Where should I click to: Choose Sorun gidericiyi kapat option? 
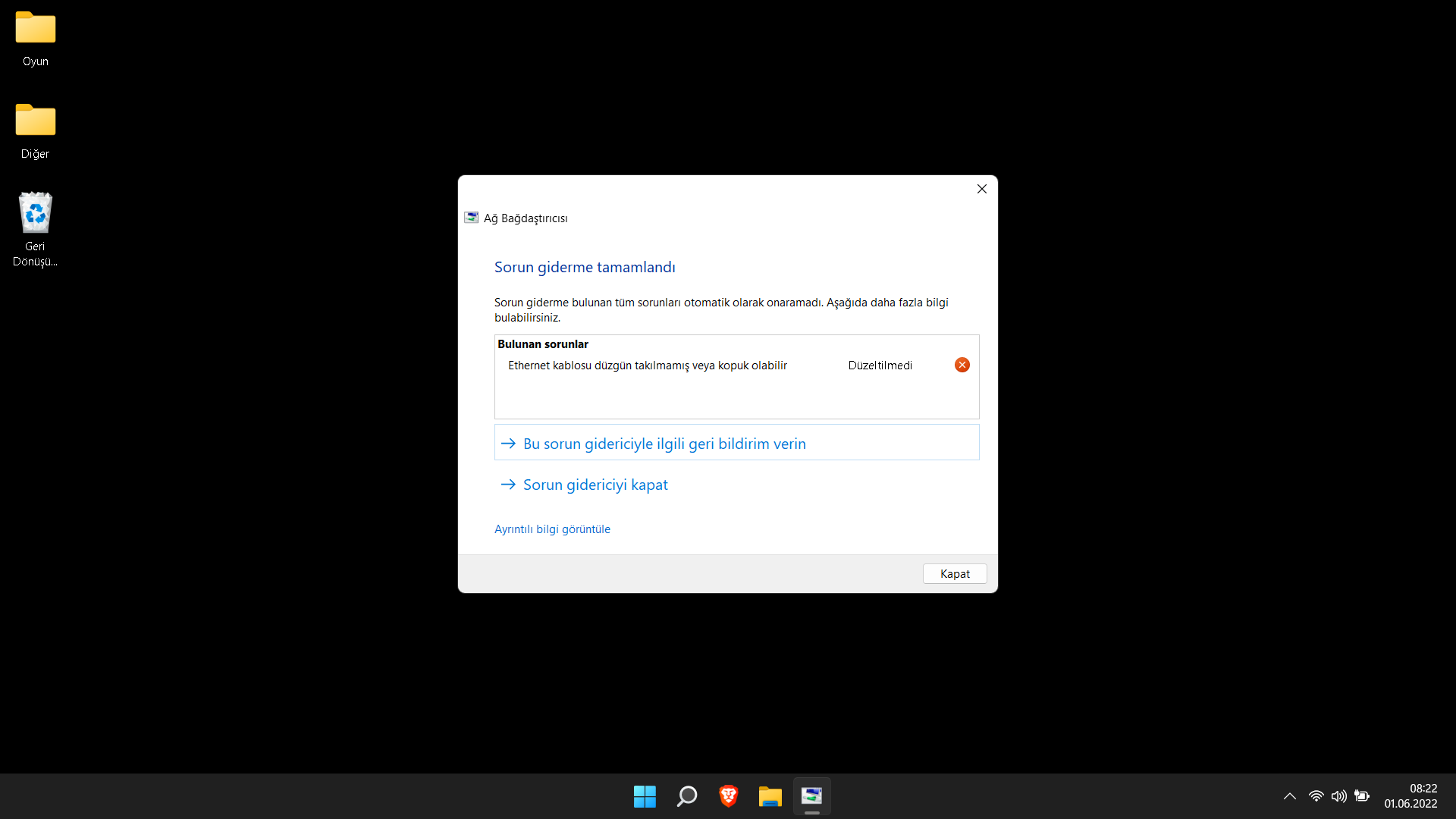pyautogui.click(x=595, y=485)
